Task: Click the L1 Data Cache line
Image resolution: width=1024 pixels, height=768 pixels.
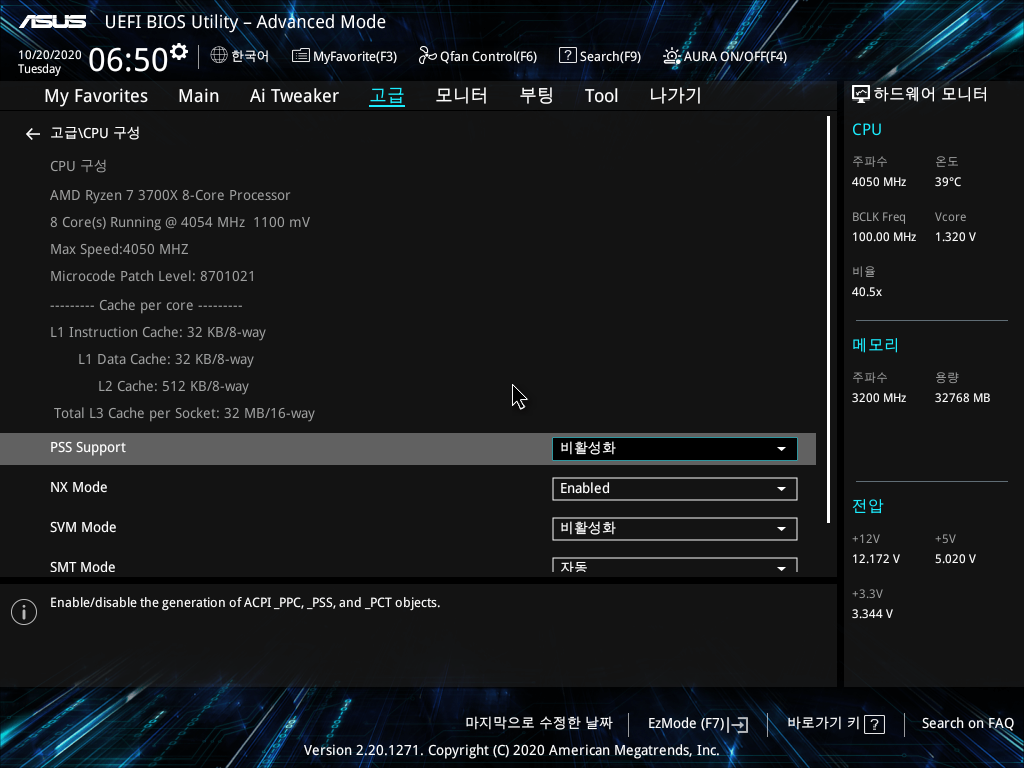Action: (166, 359)
